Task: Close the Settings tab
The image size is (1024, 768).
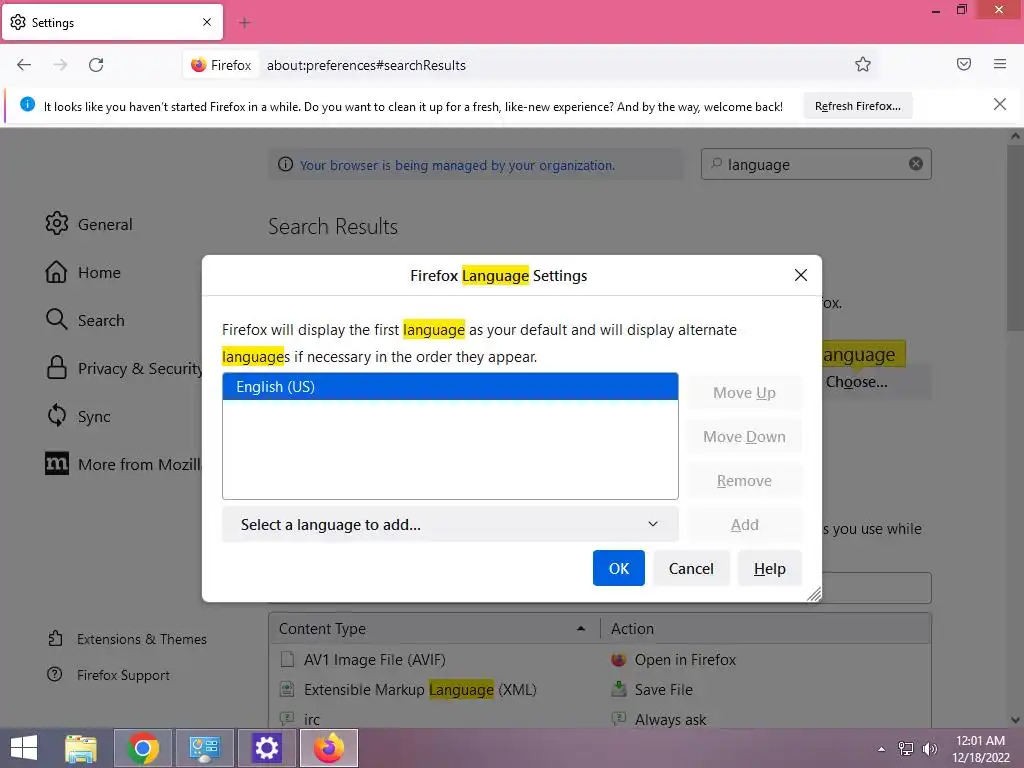Action: (x=207, y=22)
